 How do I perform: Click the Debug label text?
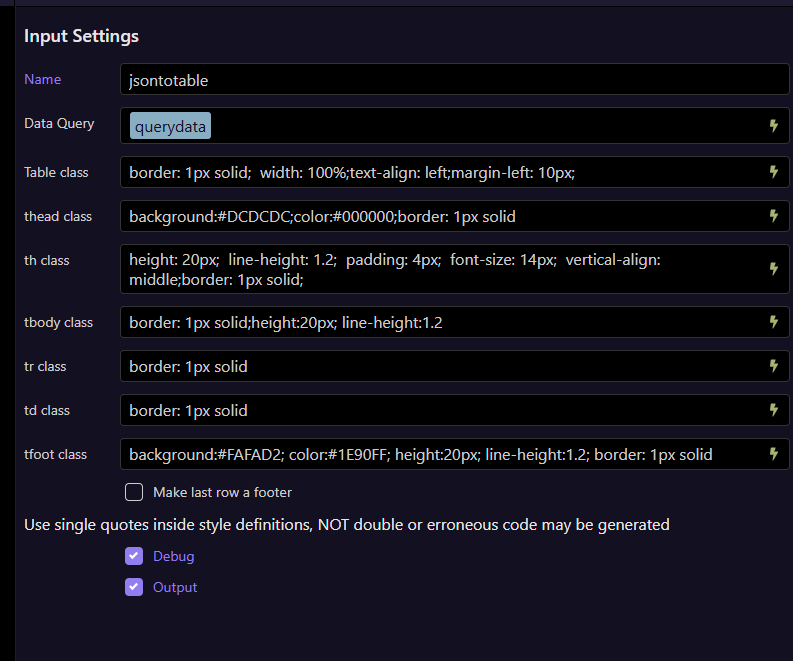coord(173,556)
